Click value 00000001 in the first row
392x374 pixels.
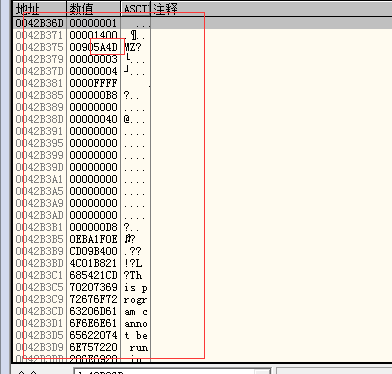93,23
